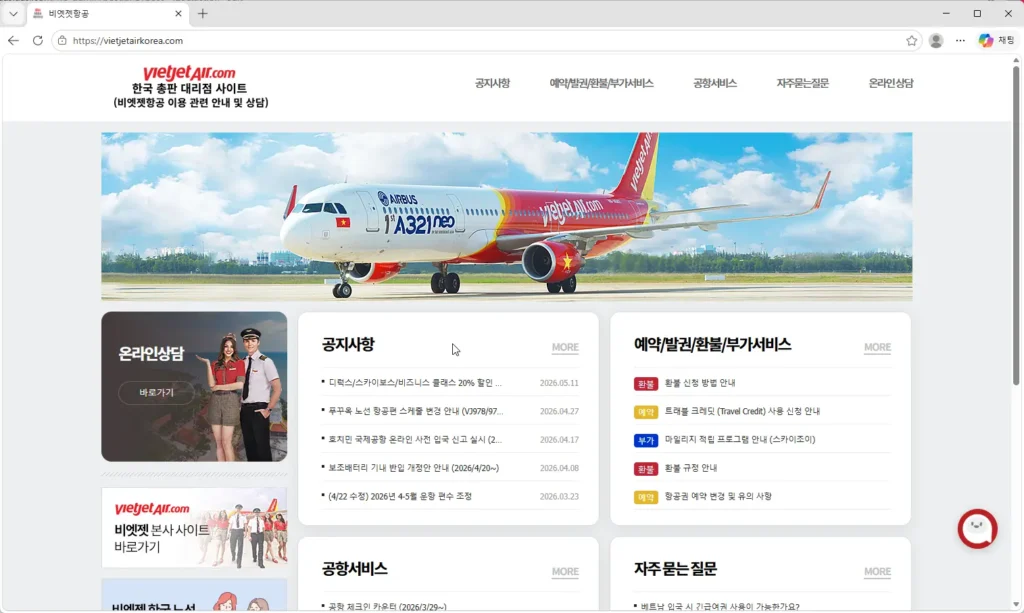
Task: Open the 자주묻는질문 nav menu
Action: [803, 83]
